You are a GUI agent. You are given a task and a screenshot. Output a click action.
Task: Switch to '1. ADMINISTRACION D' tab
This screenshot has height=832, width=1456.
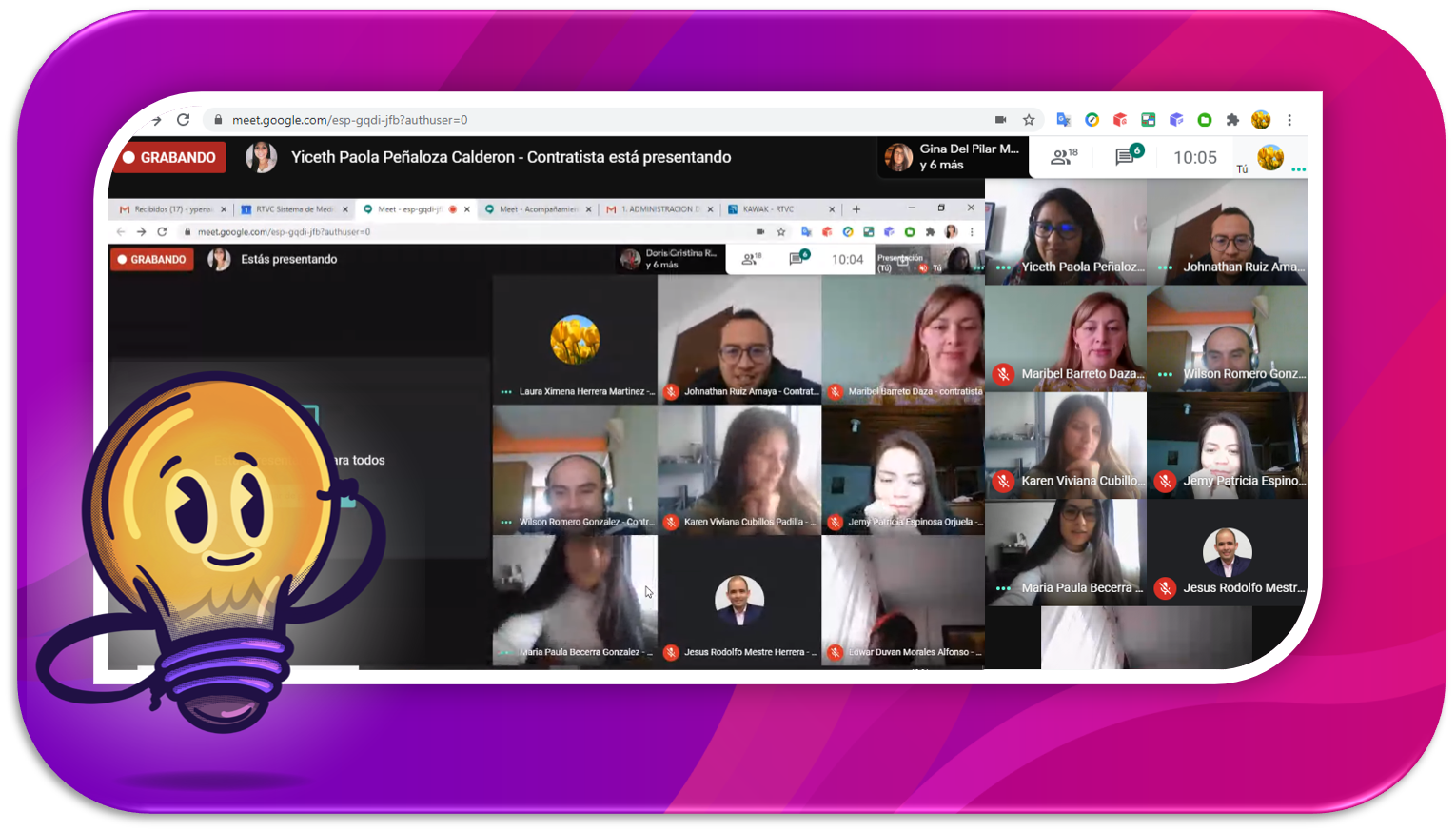[659, 209]
